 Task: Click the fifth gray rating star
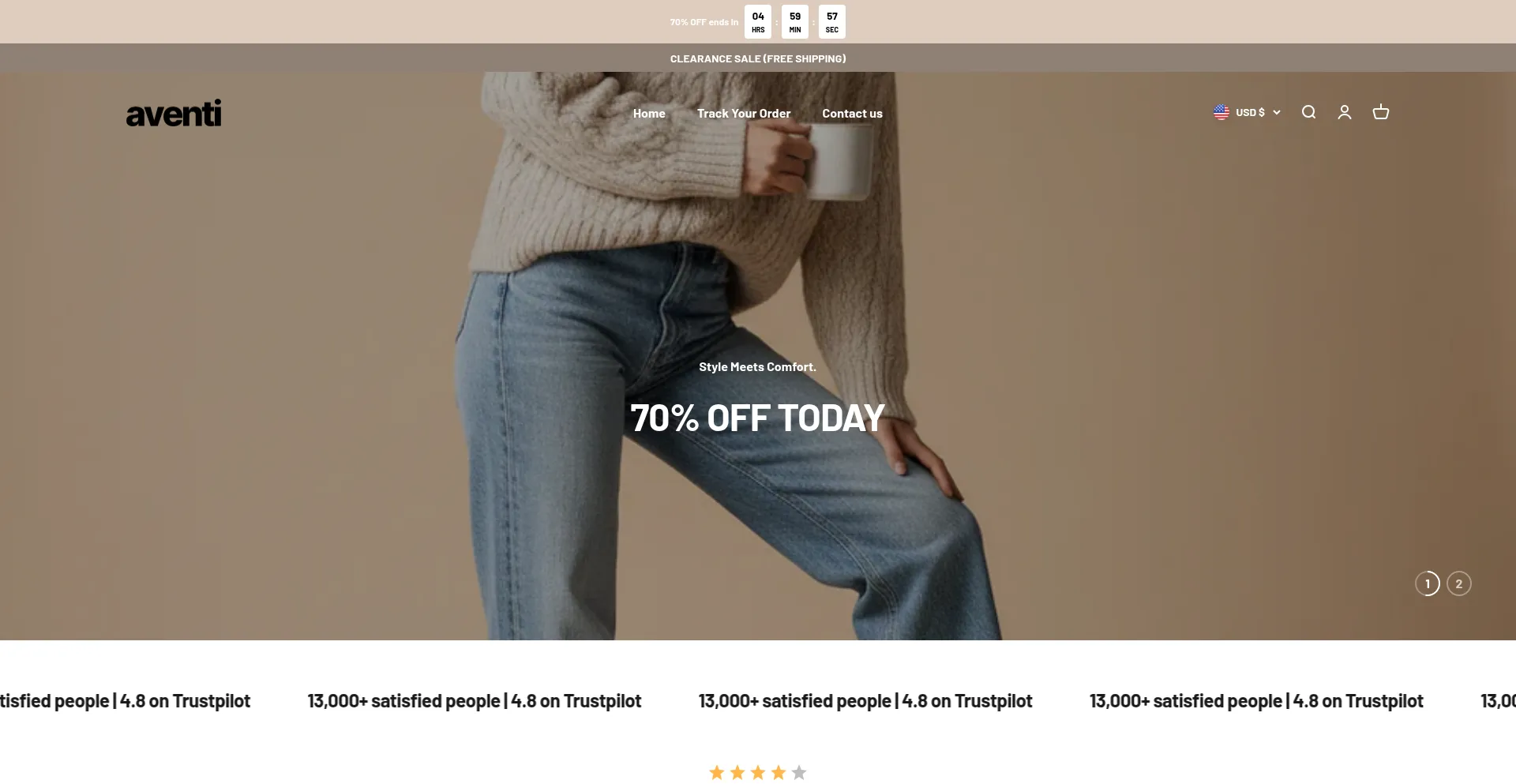pyautogui.click(x=799, y=772)
